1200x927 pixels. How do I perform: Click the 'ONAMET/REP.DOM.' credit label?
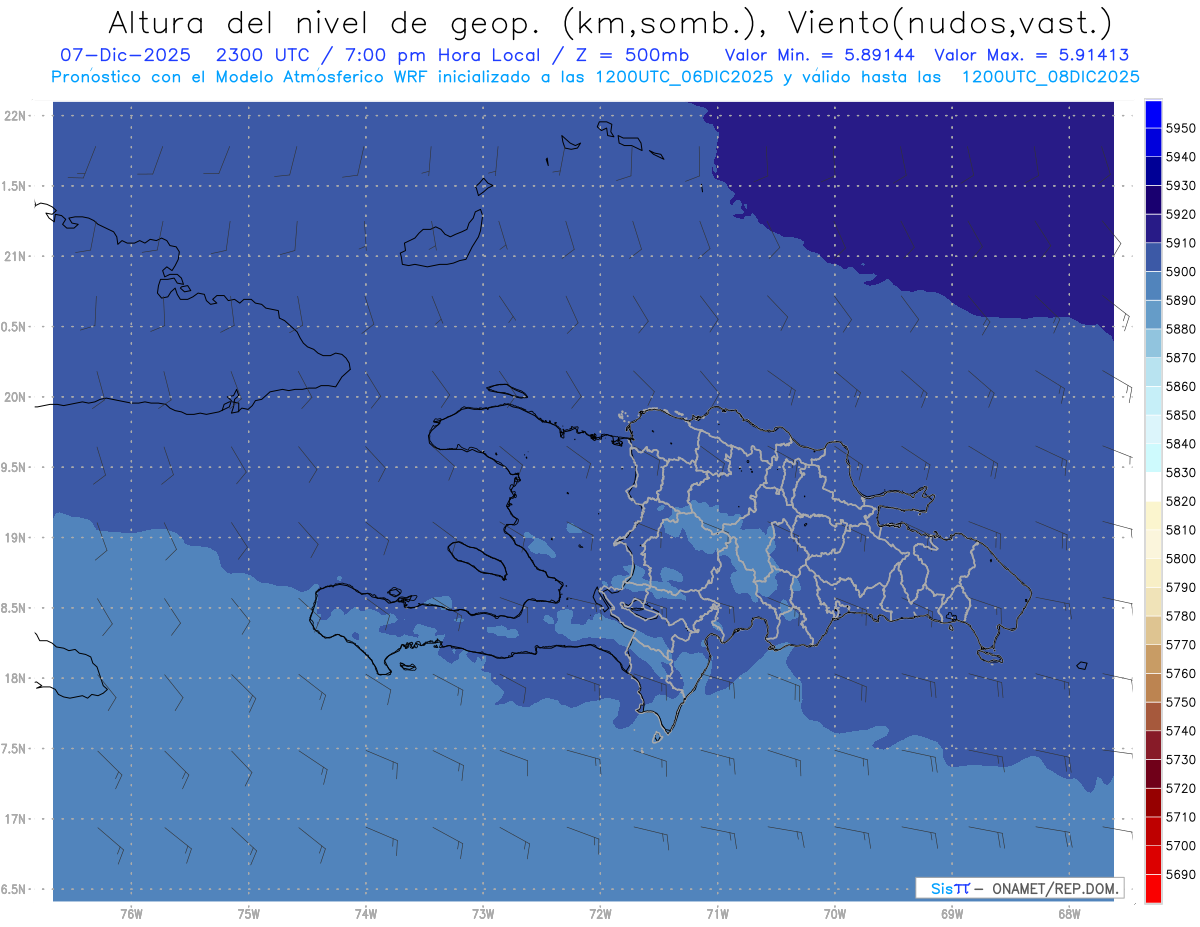(x=1055, y=888)
